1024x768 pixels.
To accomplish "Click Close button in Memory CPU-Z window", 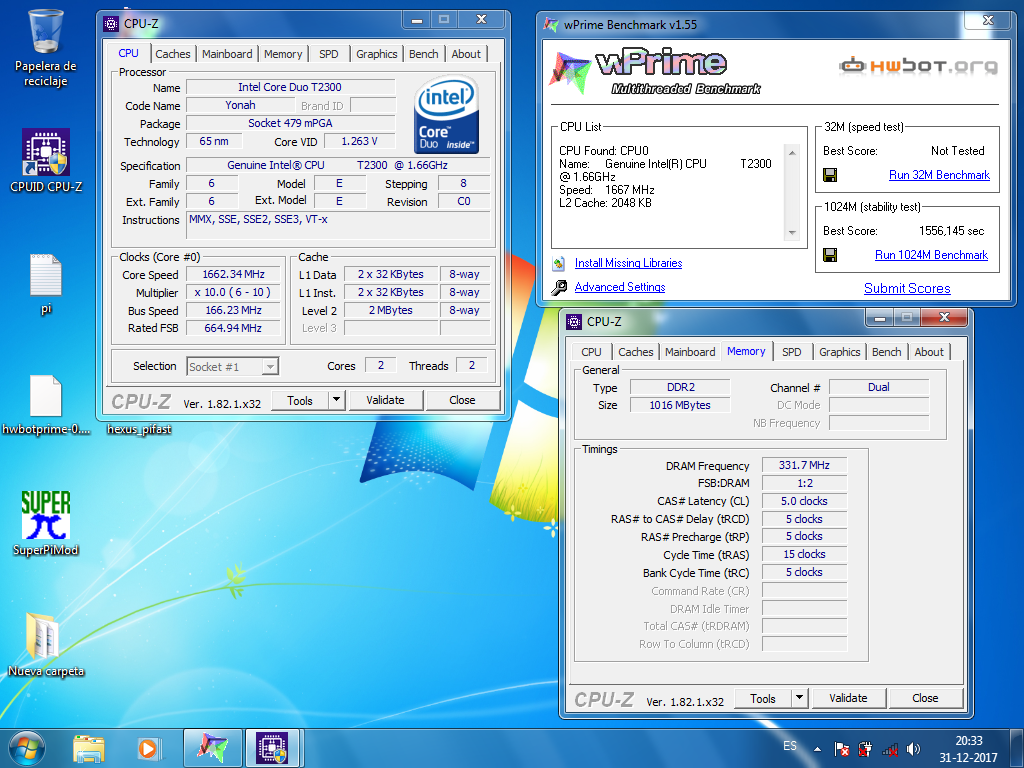I will 925,698.
